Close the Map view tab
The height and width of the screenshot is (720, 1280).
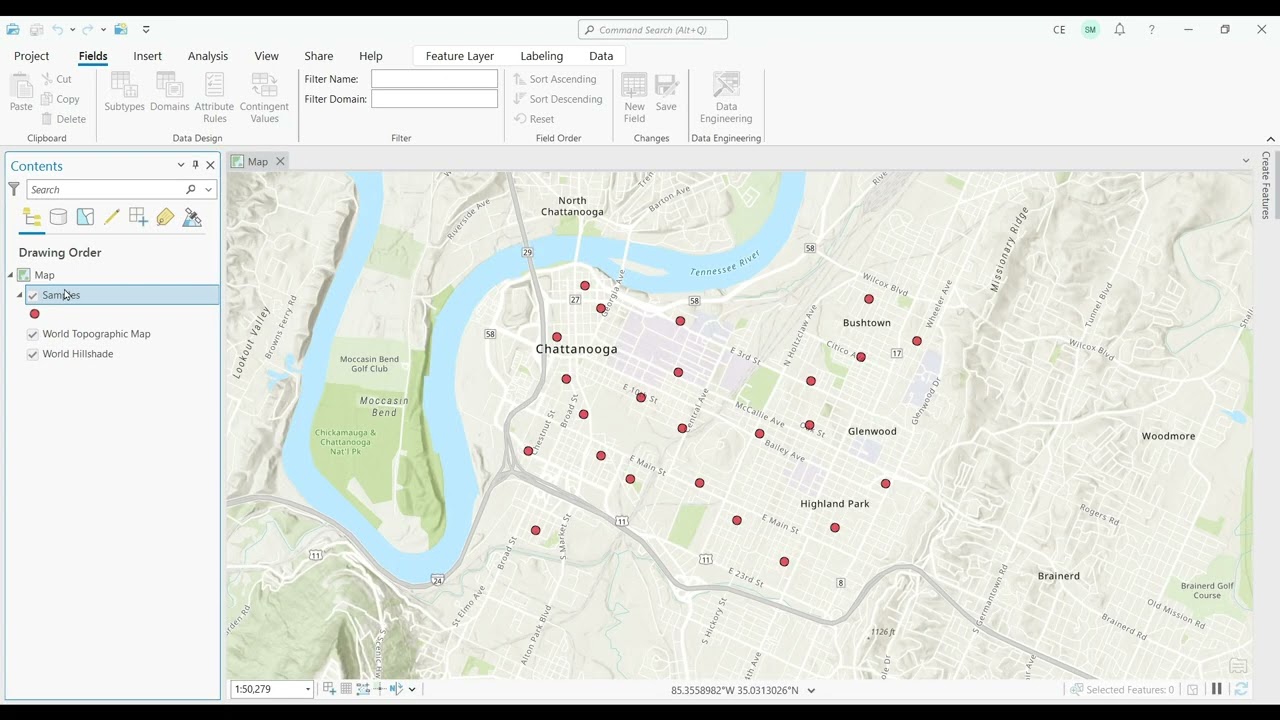click(280, 161)
